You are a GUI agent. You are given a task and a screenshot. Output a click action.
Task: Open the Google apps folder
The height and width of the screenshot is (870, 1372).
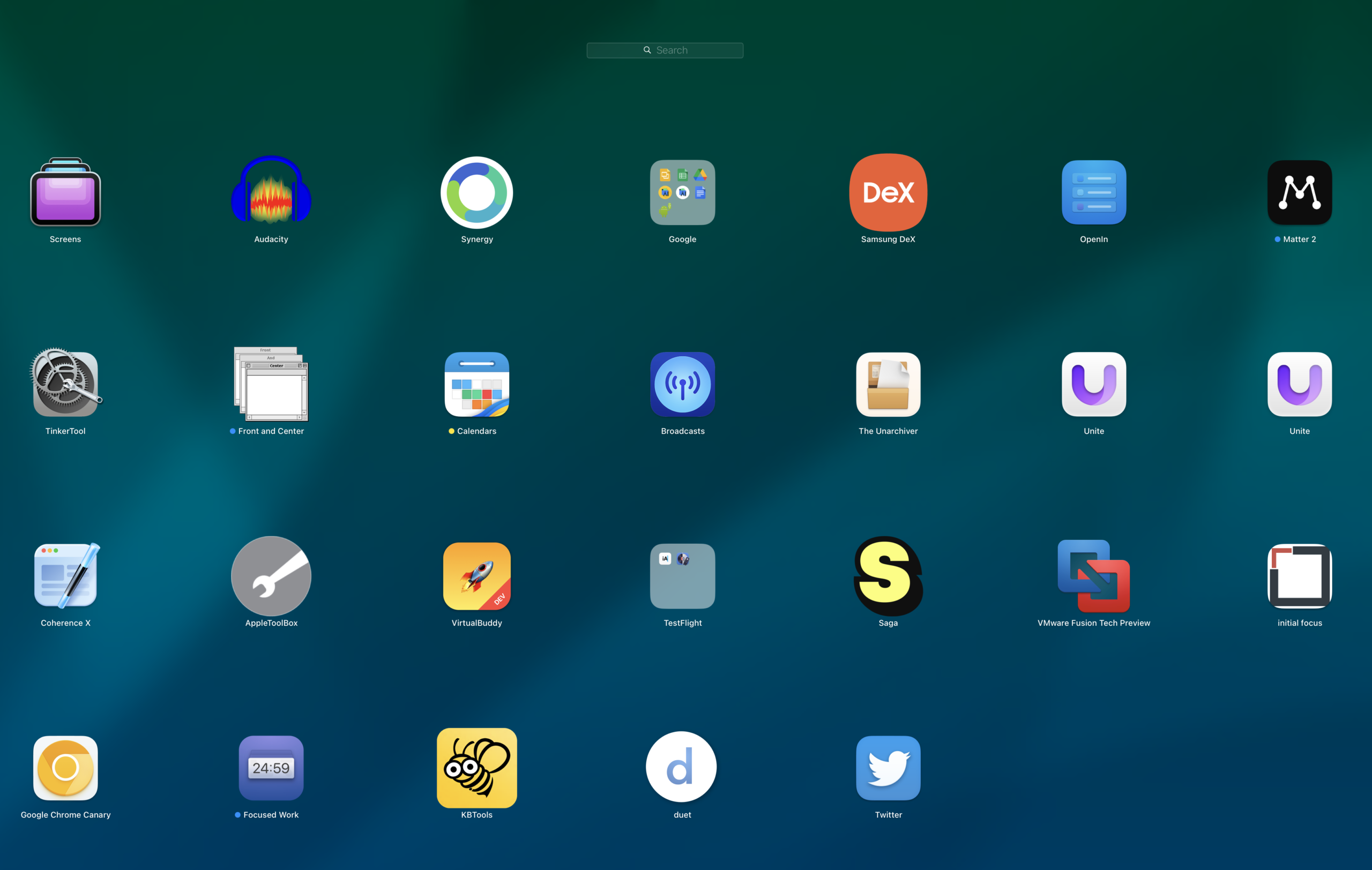[x=683, y=192]
